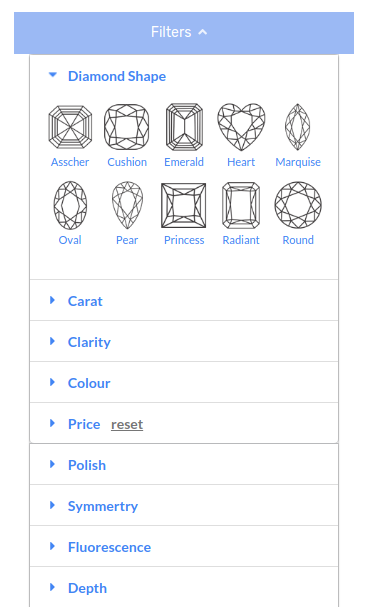Screen dimensions: 369x607
Task: Expand the Clarity filter section
Action: [x=184, y=341]
